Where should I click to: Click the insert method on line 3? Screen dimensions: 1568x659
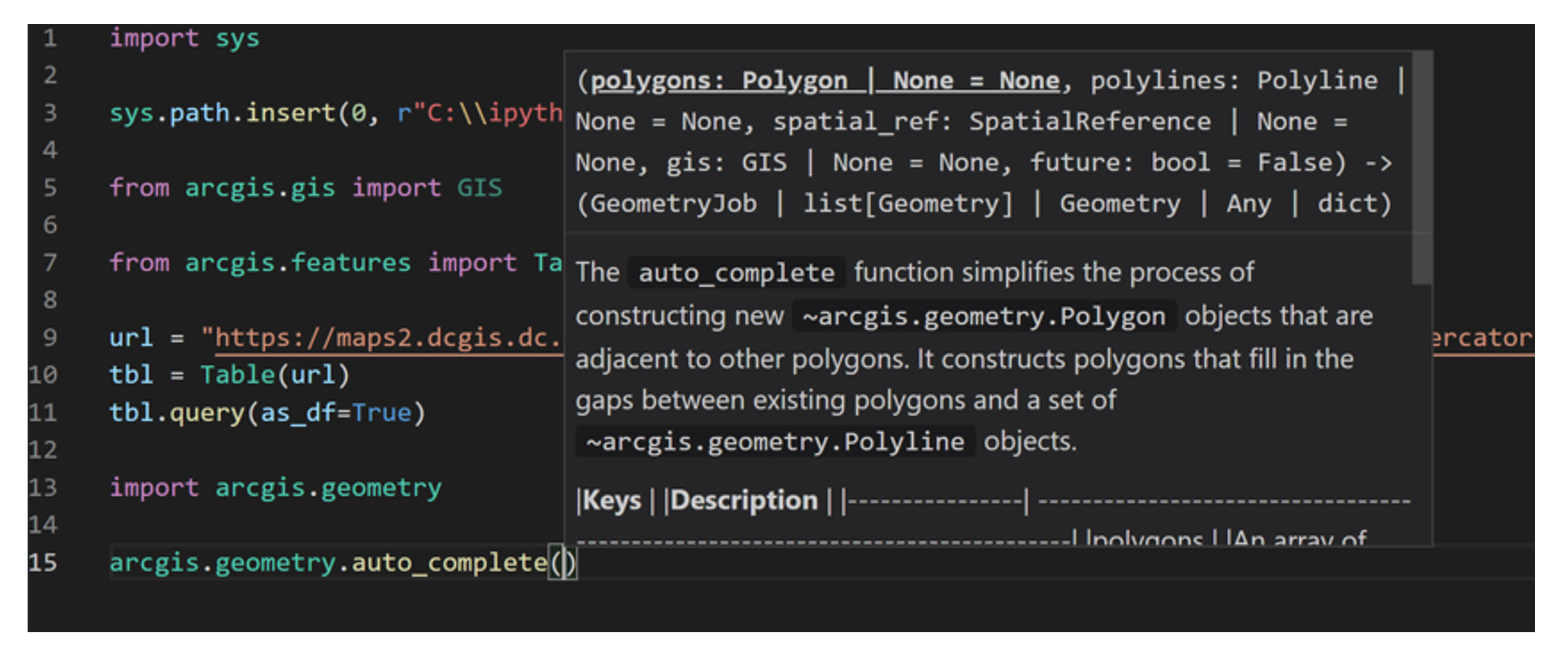pos(290,113)
